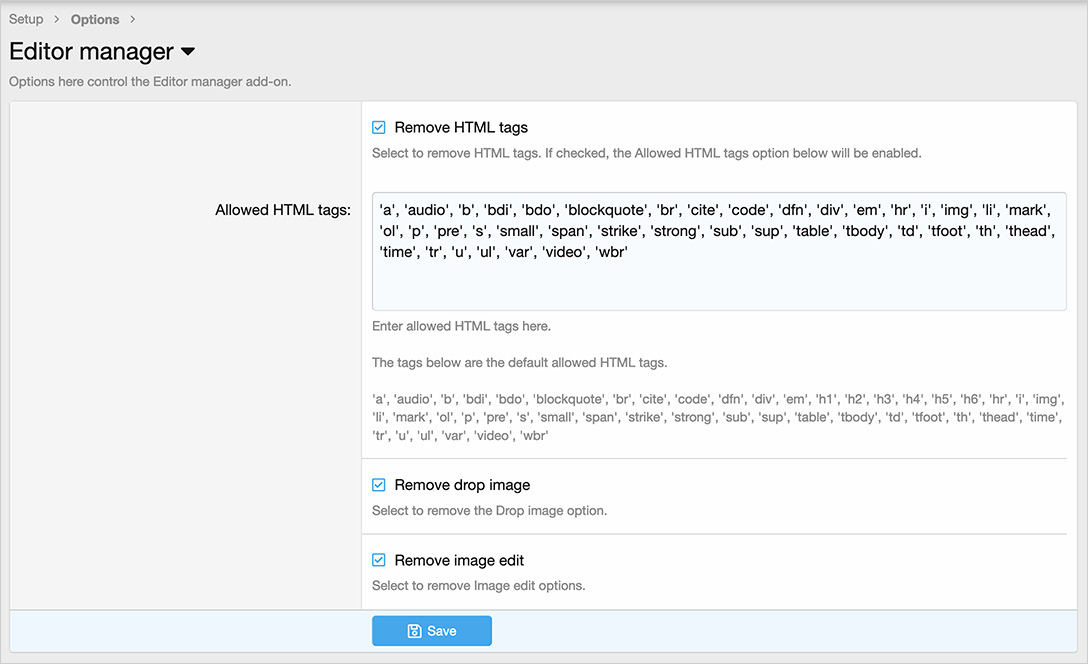This screenshot has width=1088, height=664.
Task: Click the 'Remove image edit' label text
Action: coord(459,561)
